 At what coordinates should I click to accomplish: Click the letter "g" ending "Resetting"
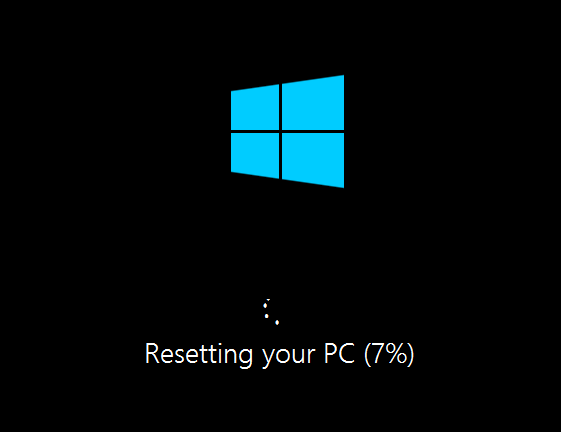pos(244,358)
